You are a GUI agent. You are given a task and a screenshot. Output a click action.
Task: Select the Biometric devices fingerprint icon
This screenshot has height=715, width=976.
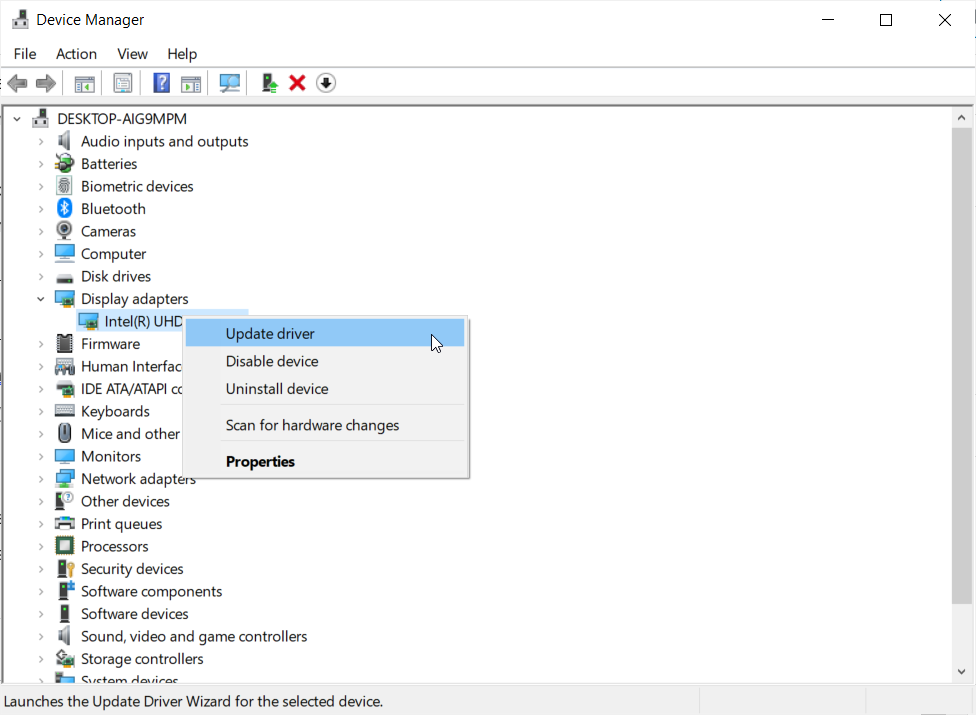point(64,186)
